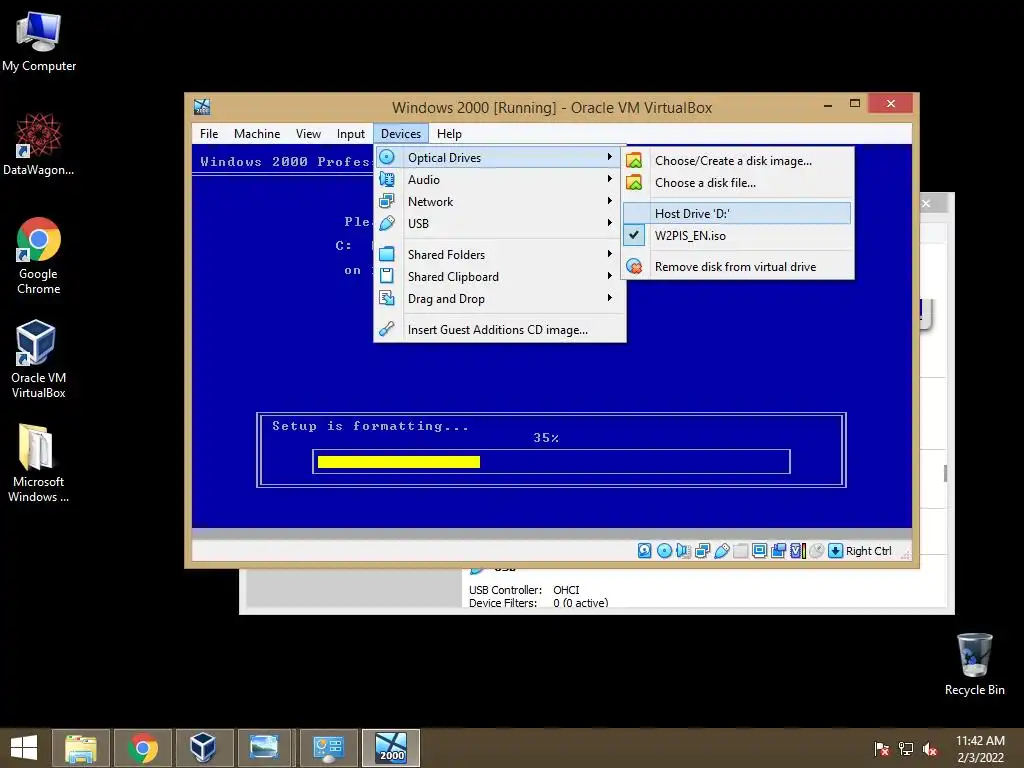Click the control panel taskbar icon
1024x768 pixels.
(328, 748)
